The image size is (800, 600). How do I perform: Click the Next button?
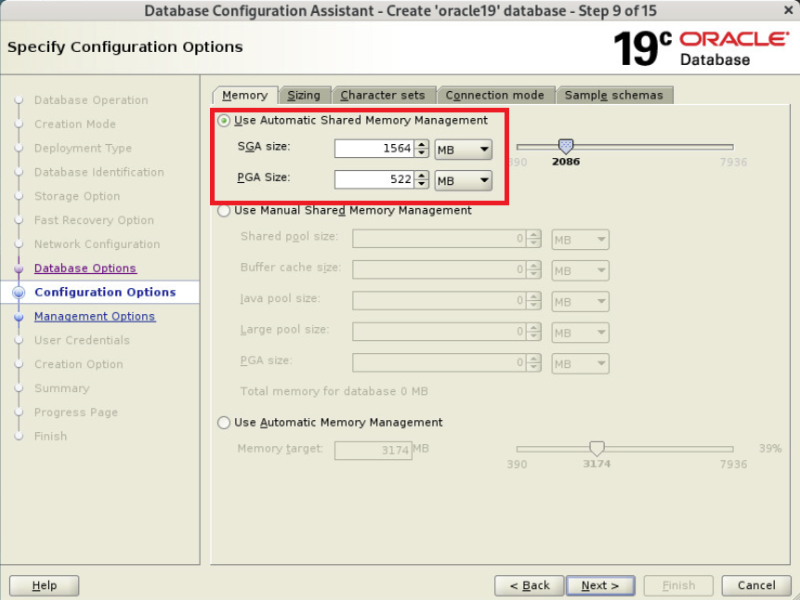(x=601, y=585)
